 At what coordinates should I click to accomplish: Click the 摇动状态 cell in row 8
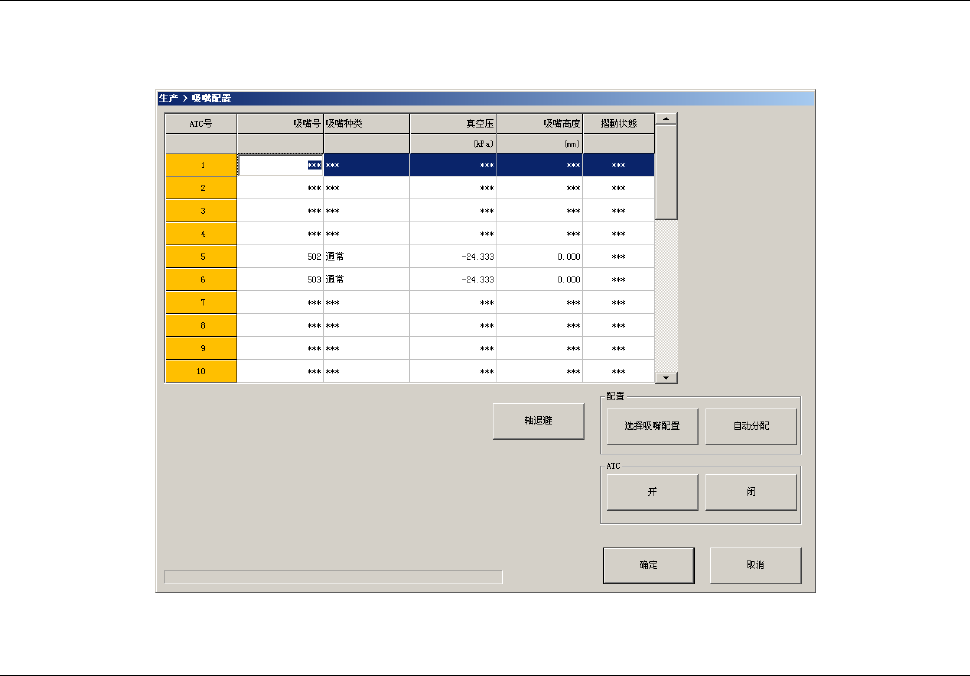pyautogui.click(x=619, y=325)
